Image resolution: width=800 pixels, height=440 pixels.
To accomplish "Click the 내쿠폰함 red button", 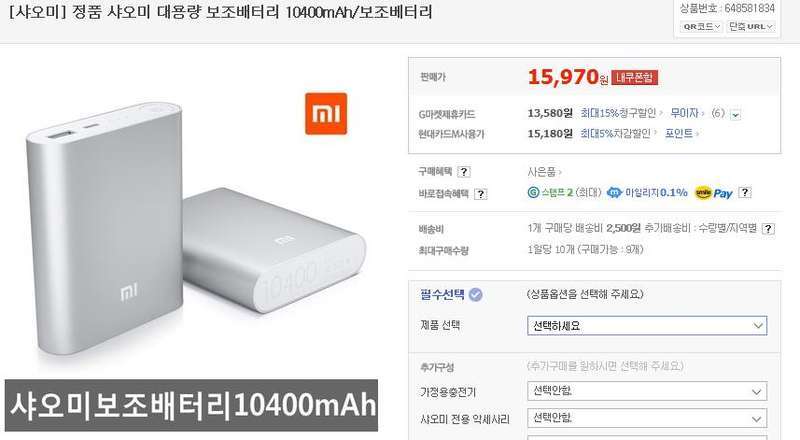I will coord(635,78).
